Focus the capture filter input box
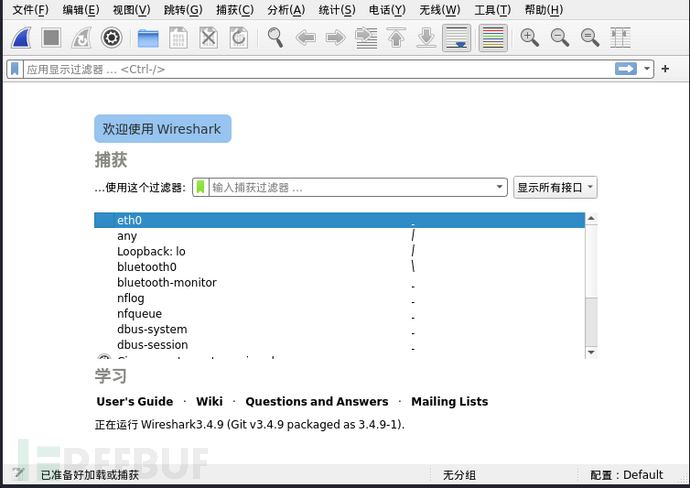The image size is (690, 488). (x=351, y=187)
